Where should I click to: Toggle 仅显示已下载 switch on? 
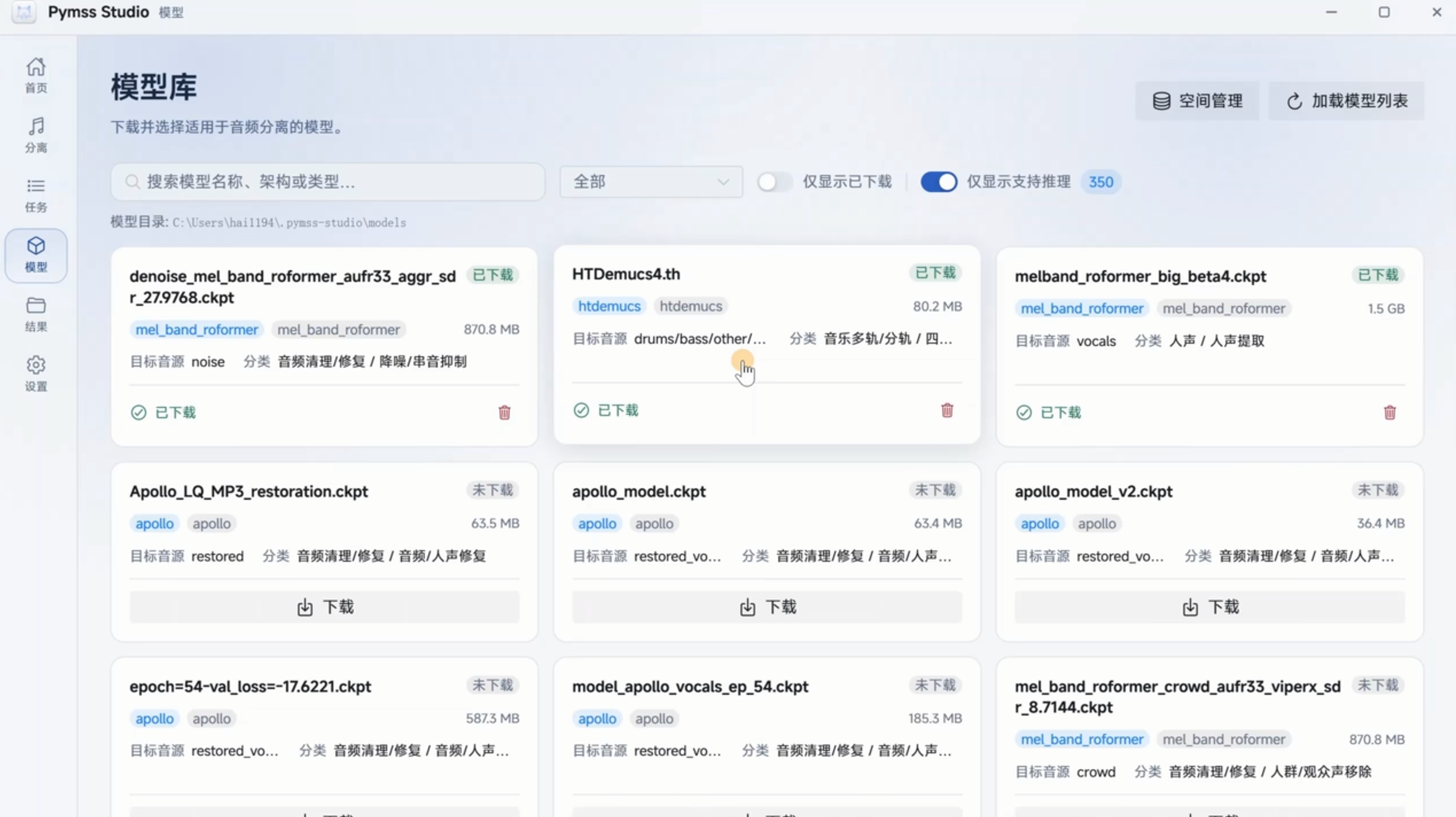click(x=774, y=182)
